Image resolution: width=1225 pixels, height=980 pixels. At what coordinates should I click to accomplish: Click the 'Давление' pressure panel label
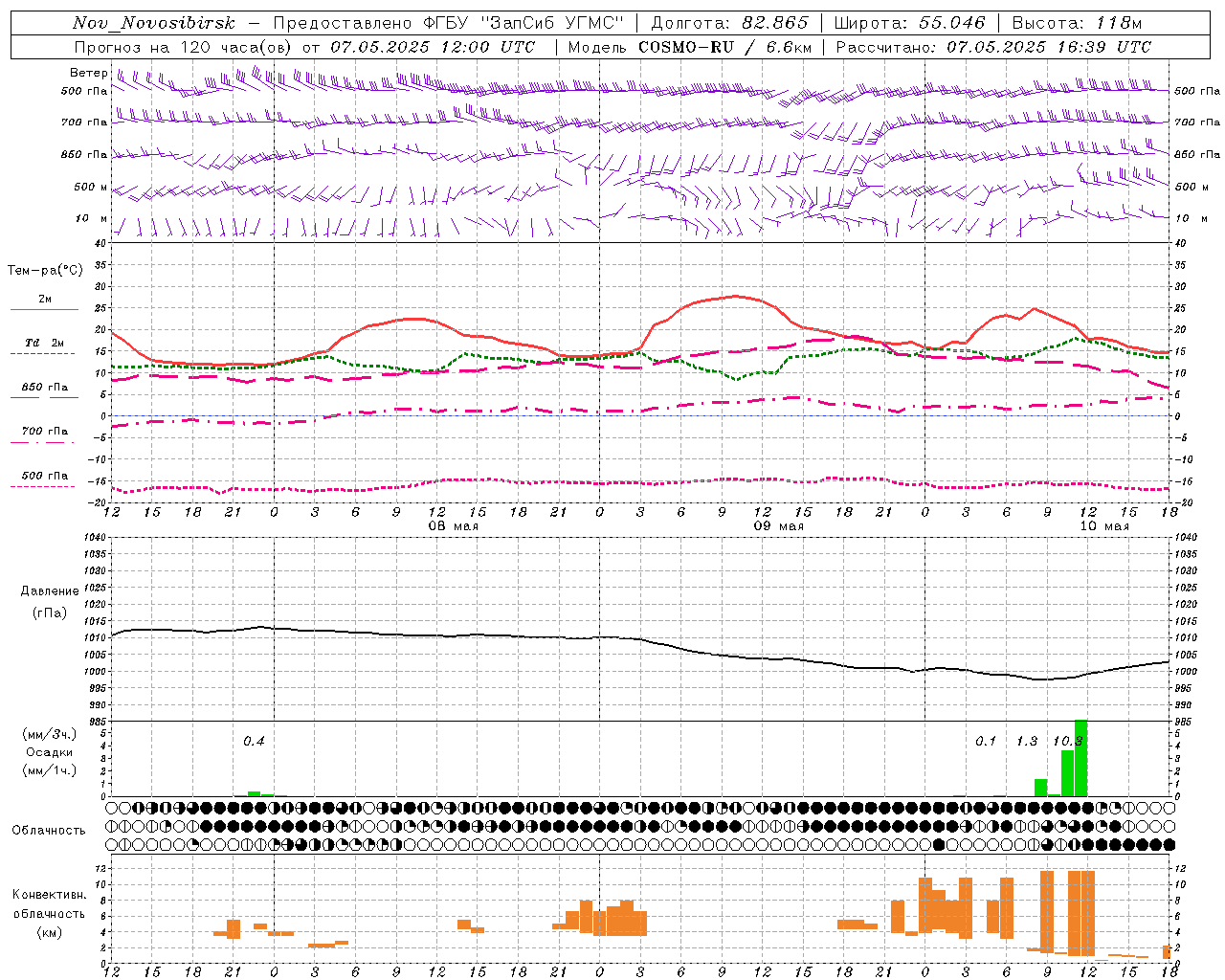[49, 591]
